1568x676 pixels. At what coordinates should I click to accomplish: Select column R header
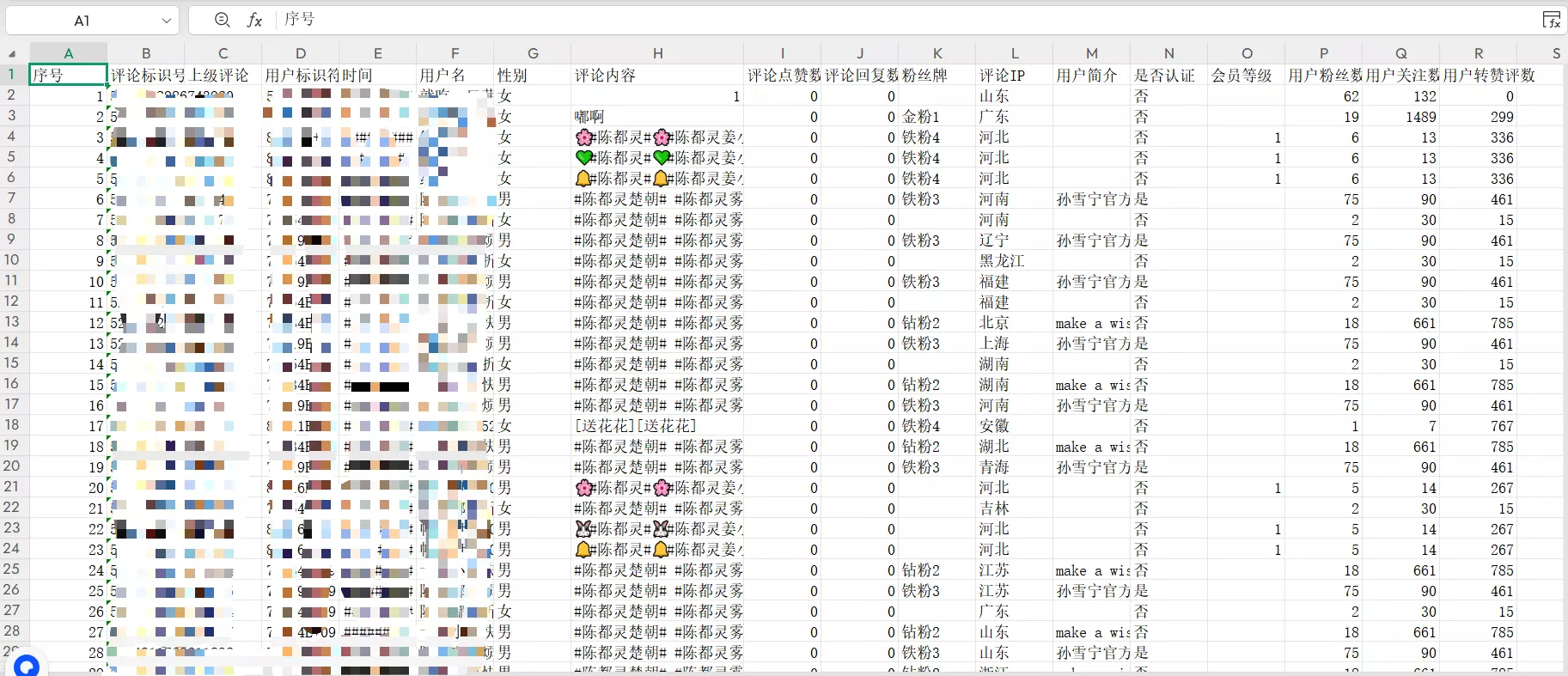click(x=1479, y=53)
